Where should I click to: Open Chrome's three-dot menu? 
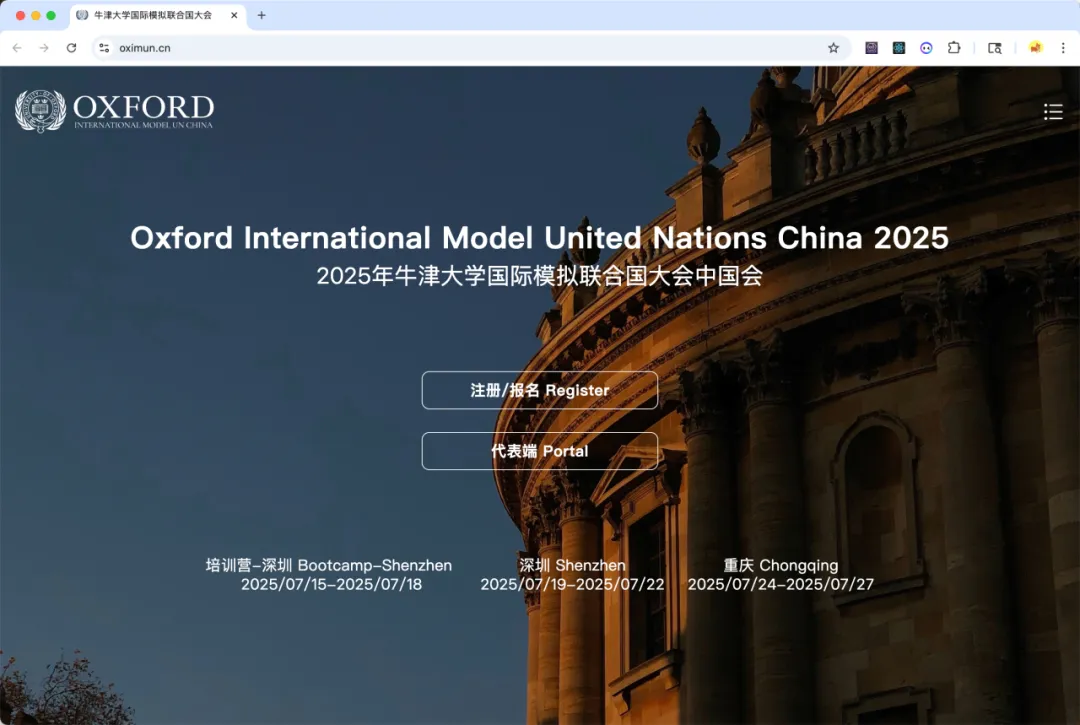tap(1062, 48)
